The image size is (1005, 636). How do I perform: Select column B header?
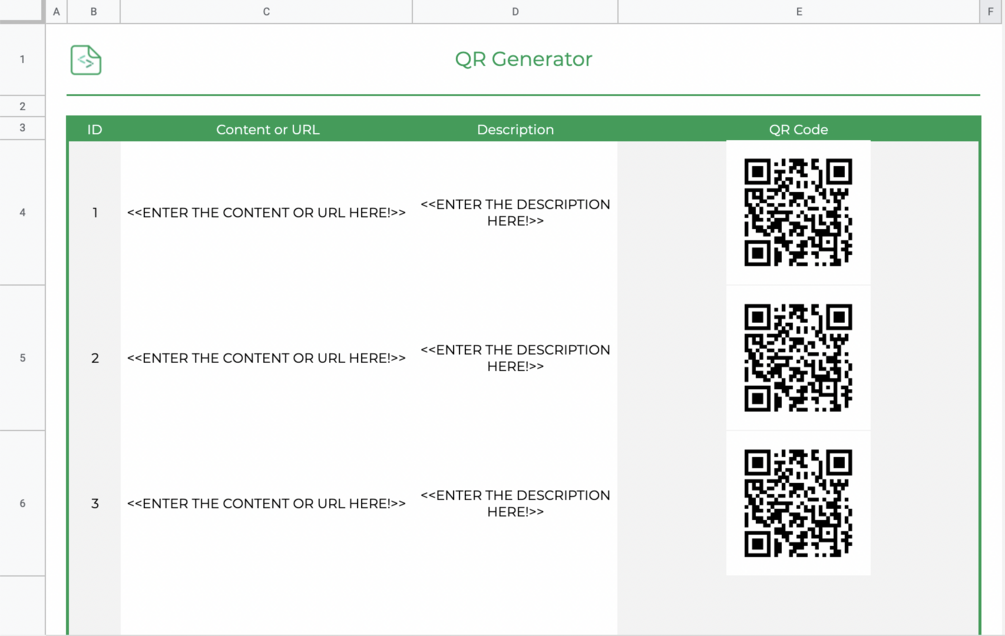coord(94,12)
